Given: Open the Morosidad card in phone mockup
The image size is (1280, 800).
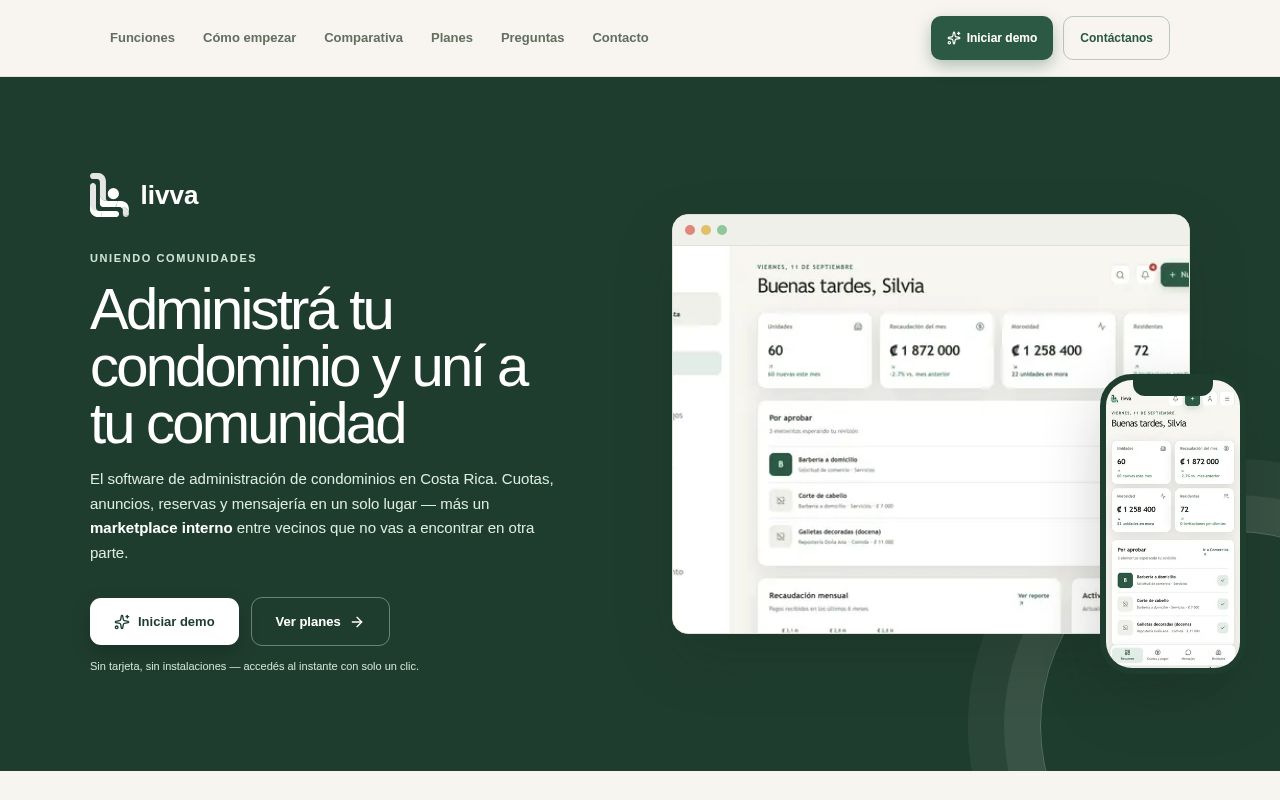Looking at the screenshot, I should (1141, 510).
